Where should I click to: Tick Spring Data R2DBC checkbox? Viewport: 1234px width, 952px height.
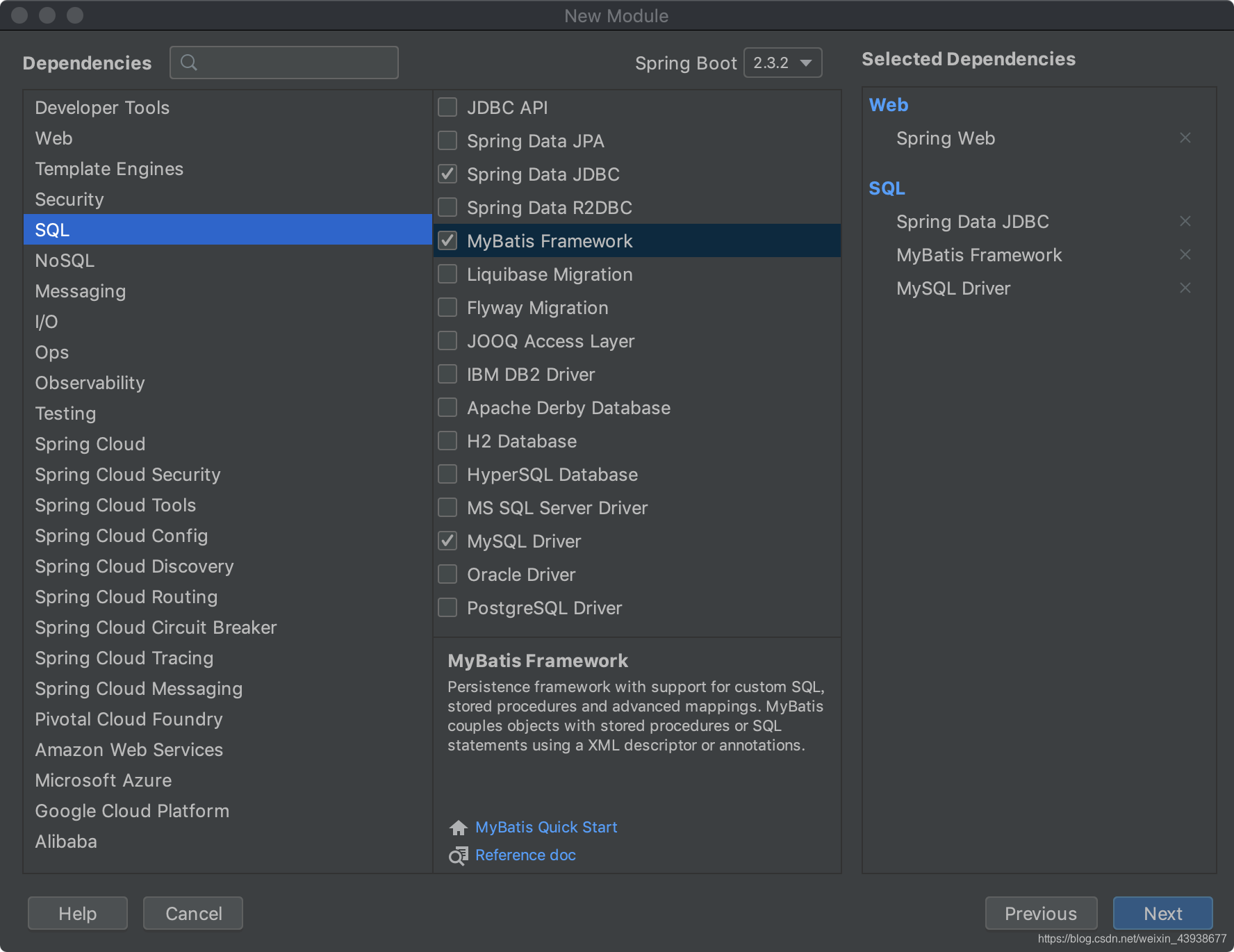[x=447, y=207]
